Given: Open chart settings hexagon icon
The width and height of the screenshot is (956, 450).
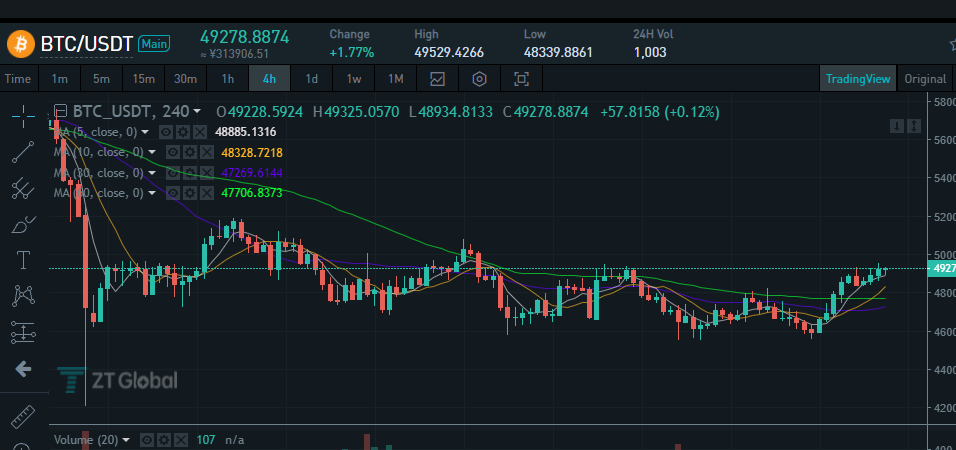Looking at the screenshot, I should [x=480, y=79].
